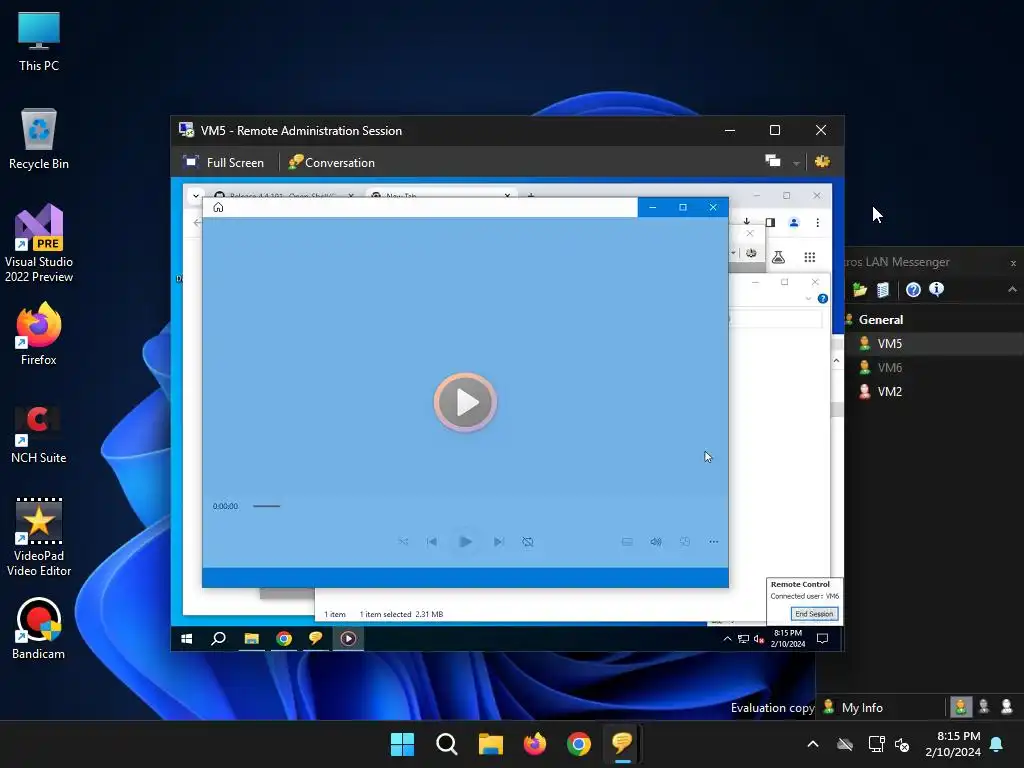Select the VideoPad Video Editor desktop shortcut
This screenshot has width=1024, height=768.
coord(39,537)
